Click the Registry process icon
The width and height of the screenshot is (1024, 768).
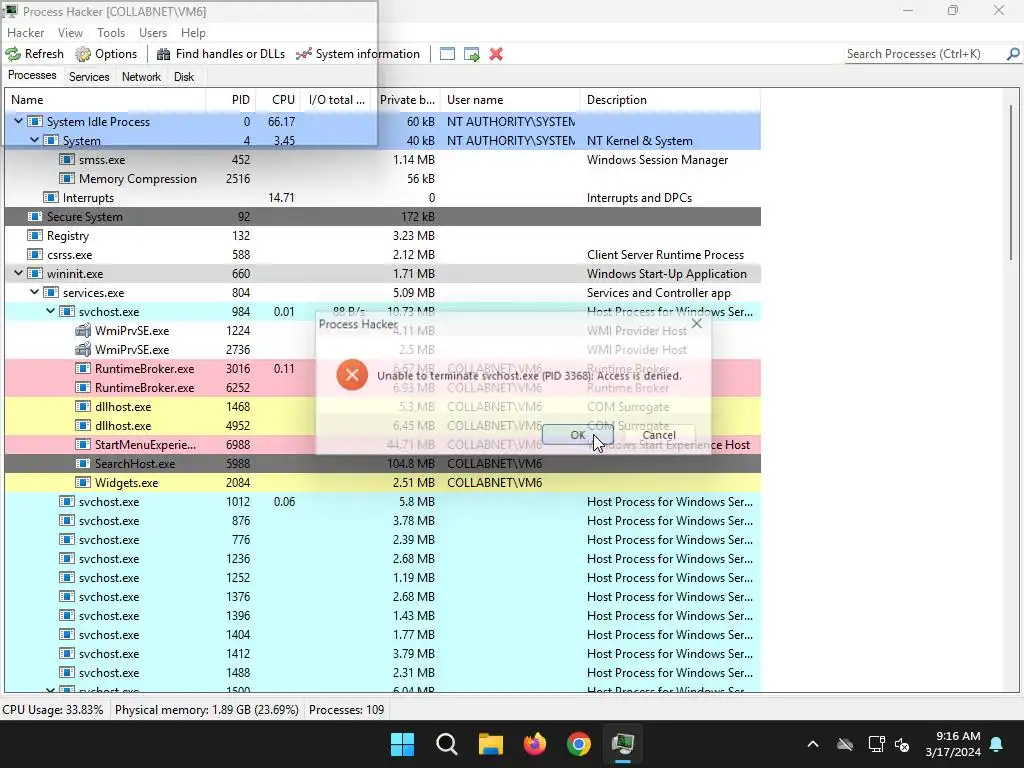(35, 235)
